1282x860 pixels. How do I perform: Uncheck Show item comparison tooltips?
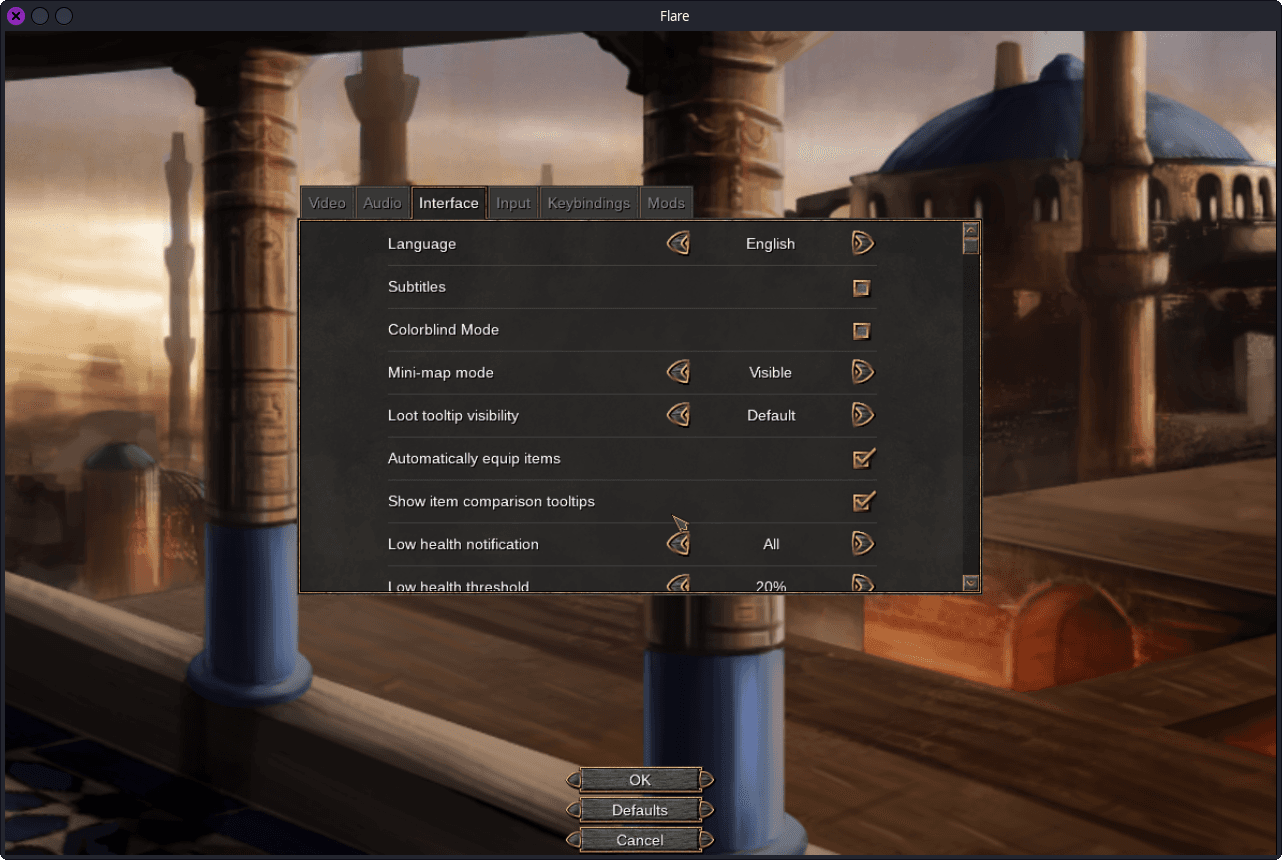[x=864, y=502]
